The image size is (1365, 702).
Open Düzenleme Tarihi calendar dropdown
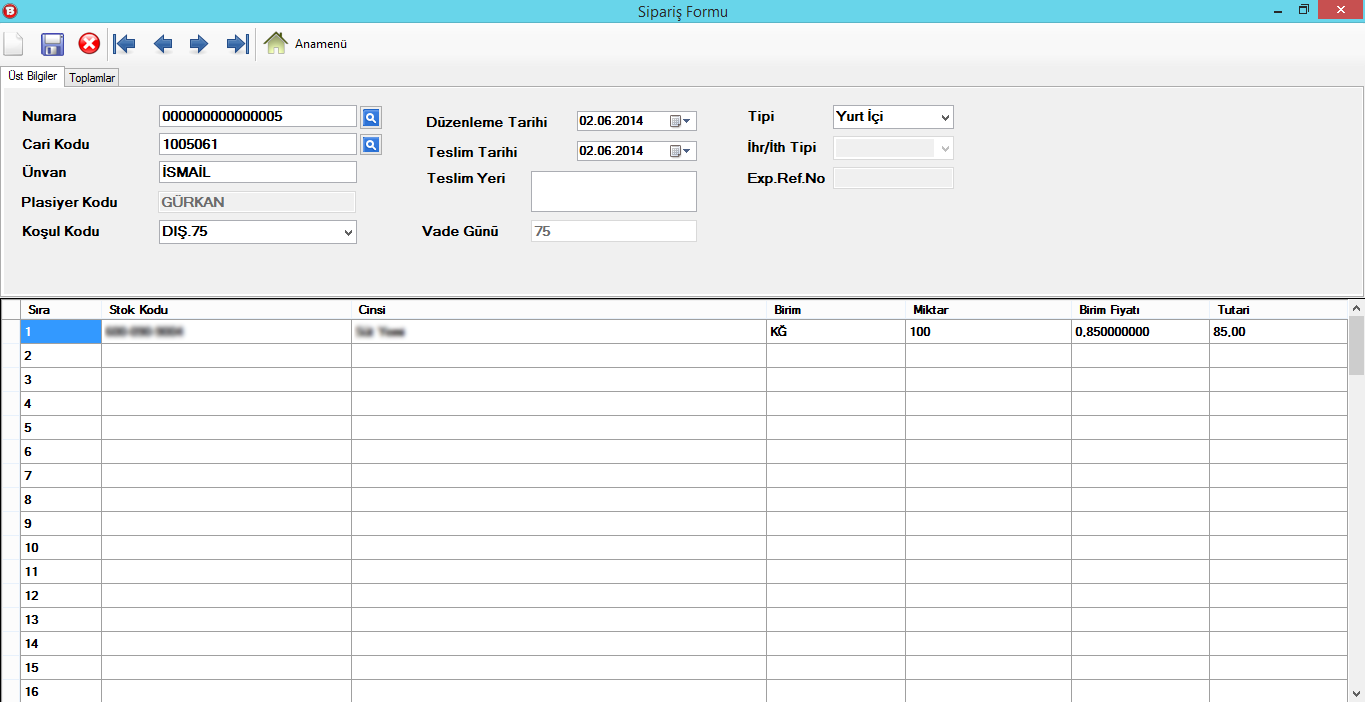(680, 121)
